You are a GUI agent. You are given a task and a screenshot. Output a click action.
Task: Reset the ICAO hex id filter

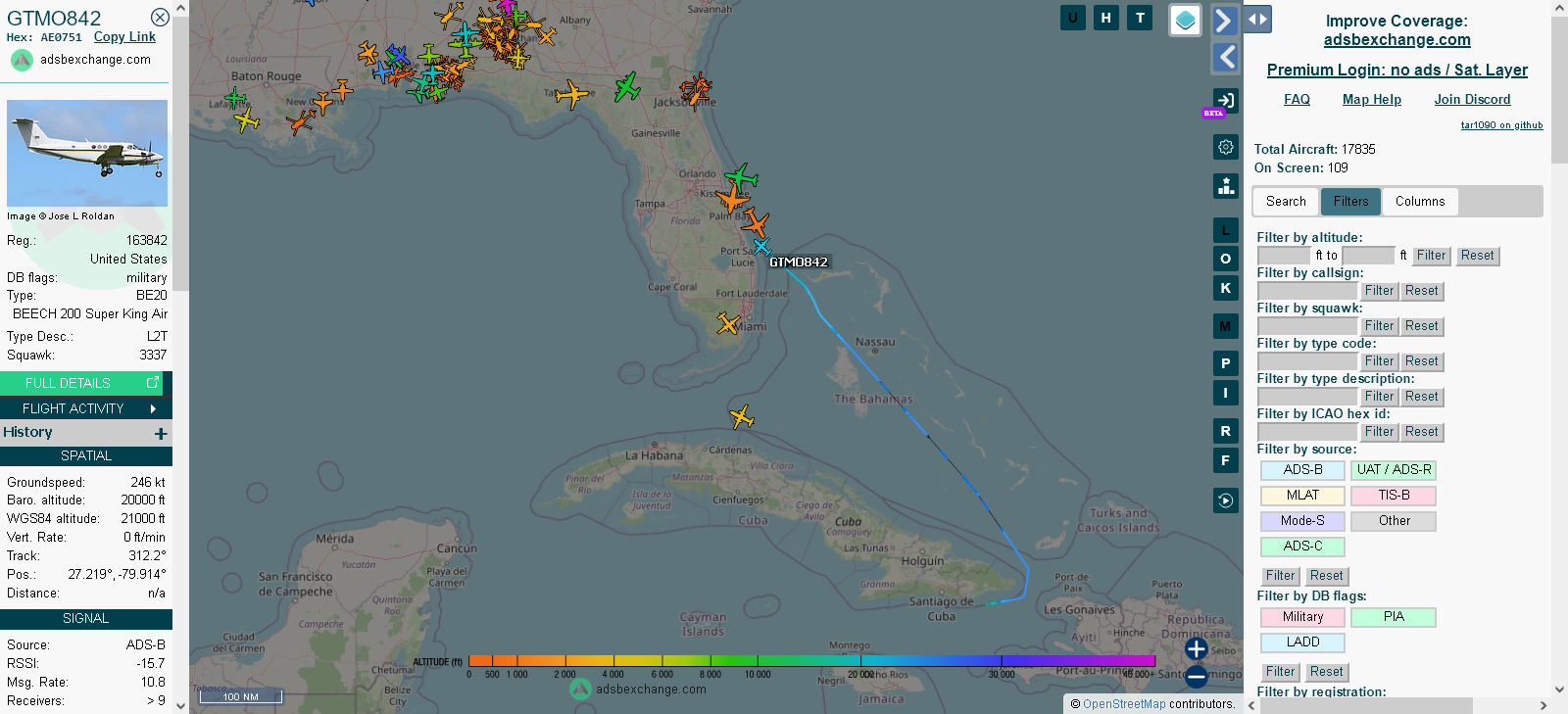(1421, 432)
